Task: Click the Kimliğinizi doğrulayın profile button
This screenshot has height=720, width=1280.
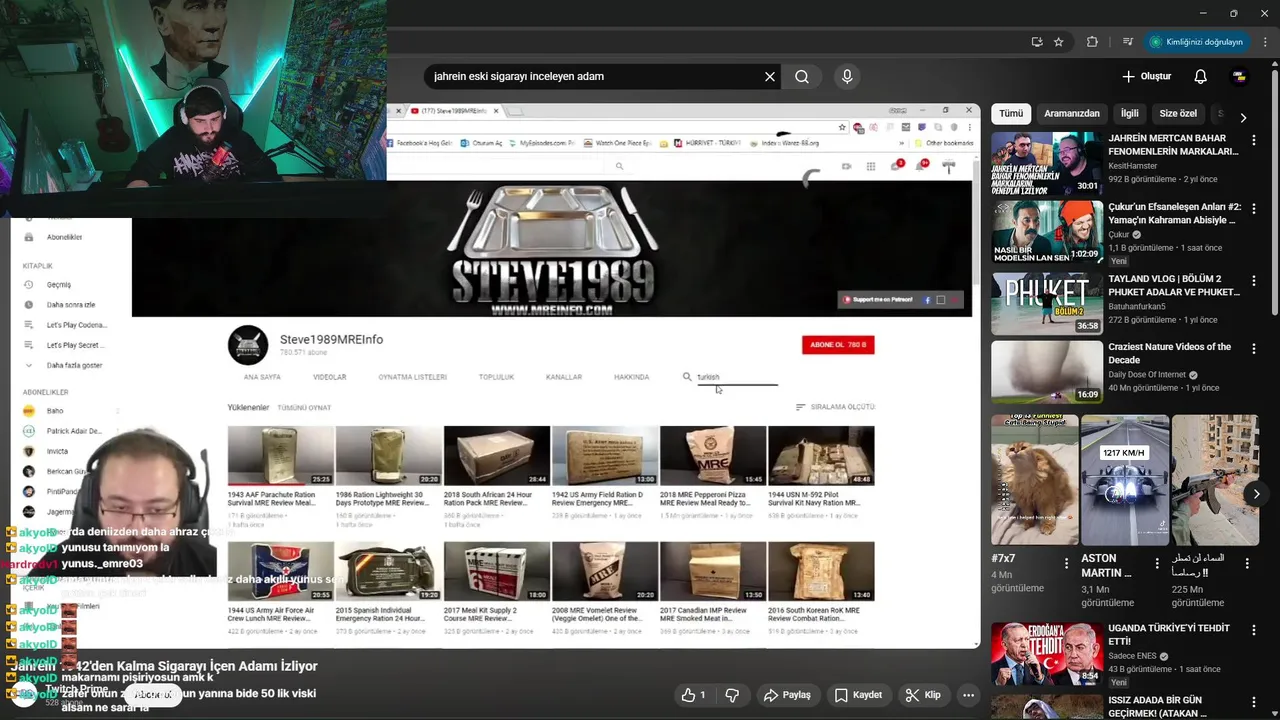Action: (x=1196, y=42)
